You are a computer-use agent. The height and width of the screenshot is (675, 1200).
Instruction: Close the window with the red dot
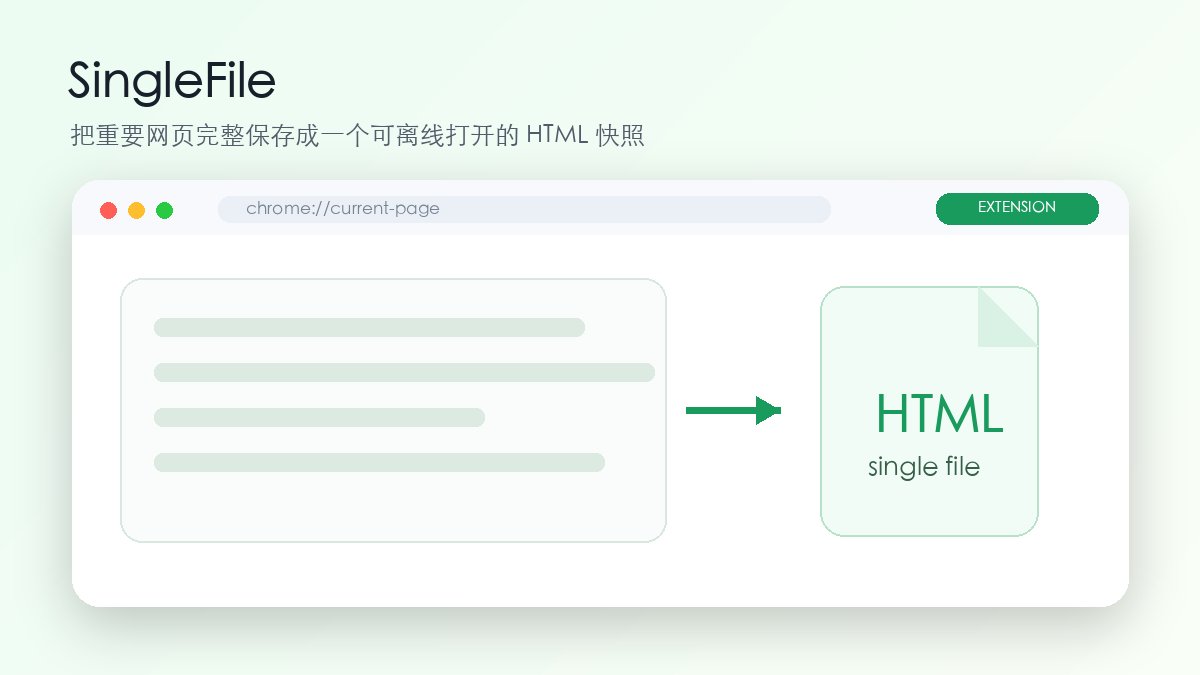click(109, 210)
